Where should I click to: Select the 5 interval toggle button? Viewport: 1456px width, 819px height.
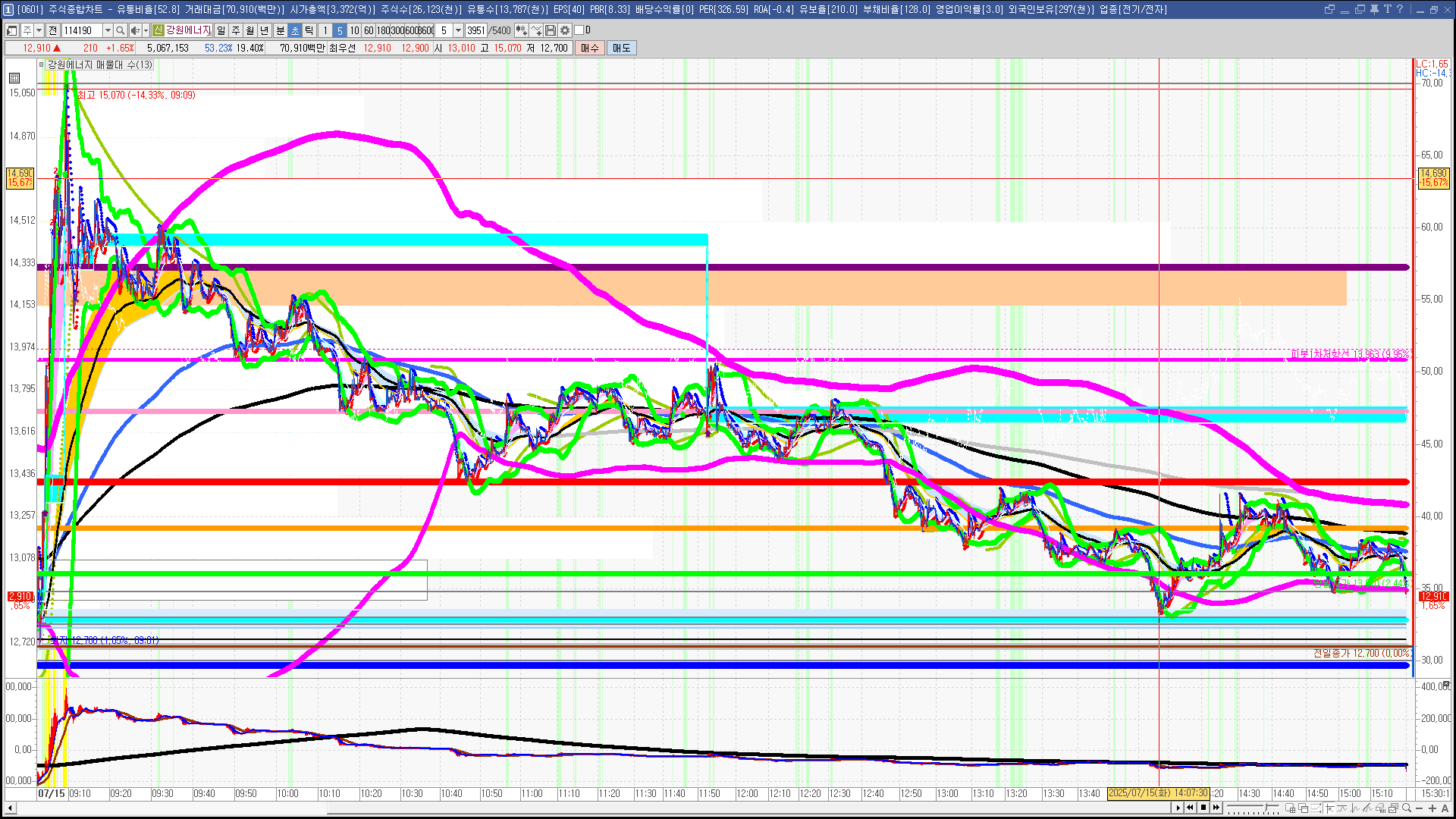pos(339,30)
